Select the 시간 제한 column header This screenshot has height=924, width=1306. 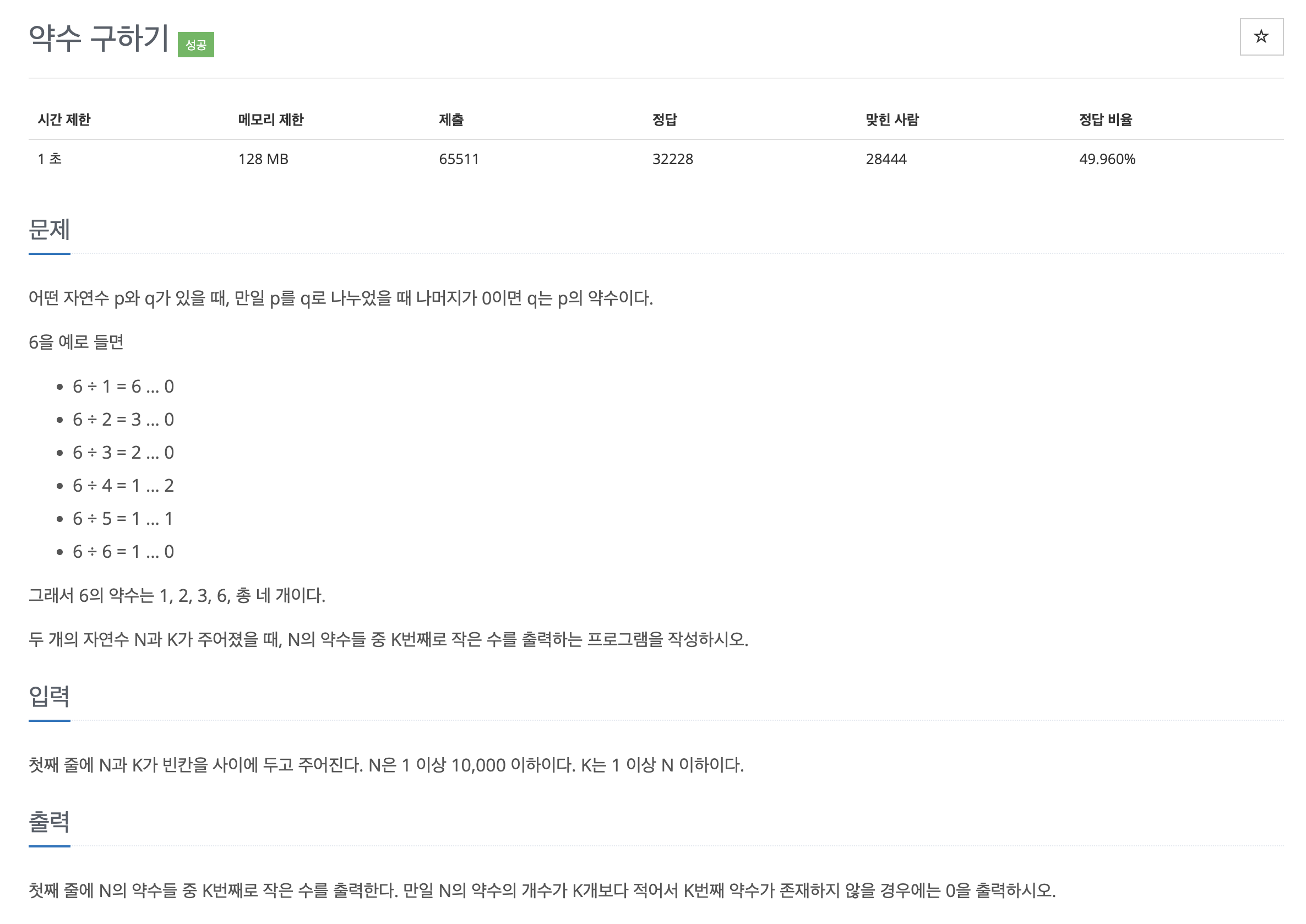click(64, 119)
